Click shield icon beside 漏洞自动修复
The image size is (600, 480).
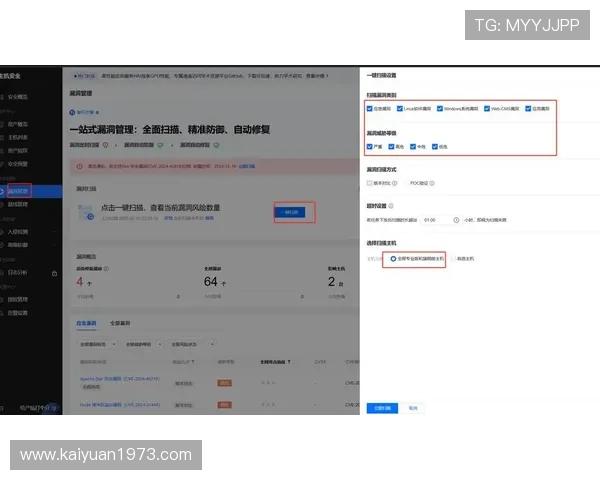pyautogui.click(x=216, y=145)
